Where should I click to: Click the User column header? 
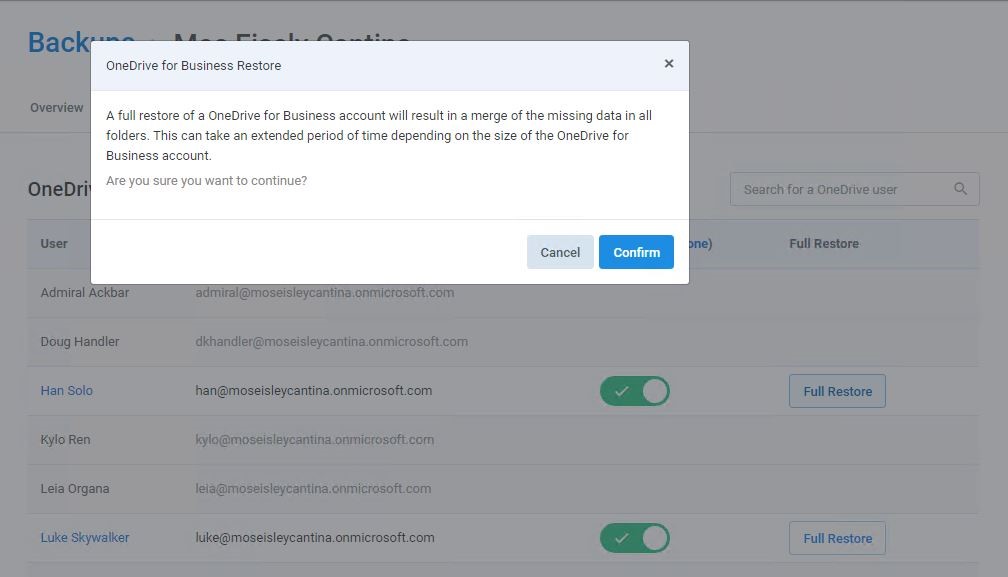pos(54,244)
